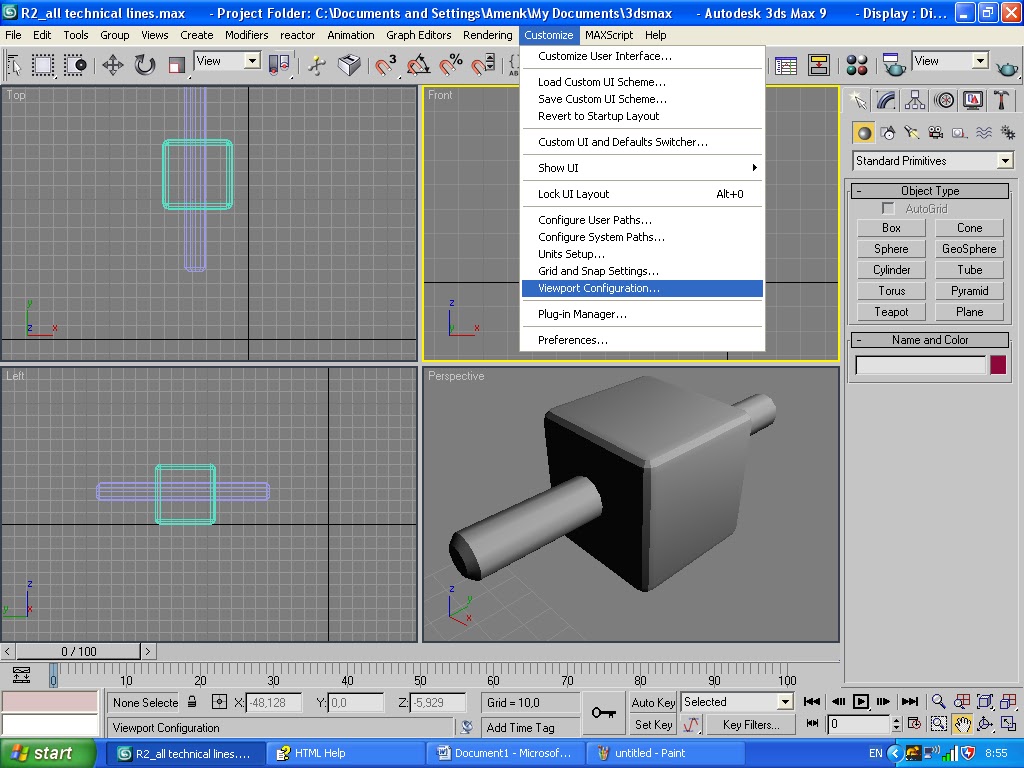The width and height of the screenshot is (1024, 768).
Task: Toggle Set Key mode button
Action: click(653, 724)
